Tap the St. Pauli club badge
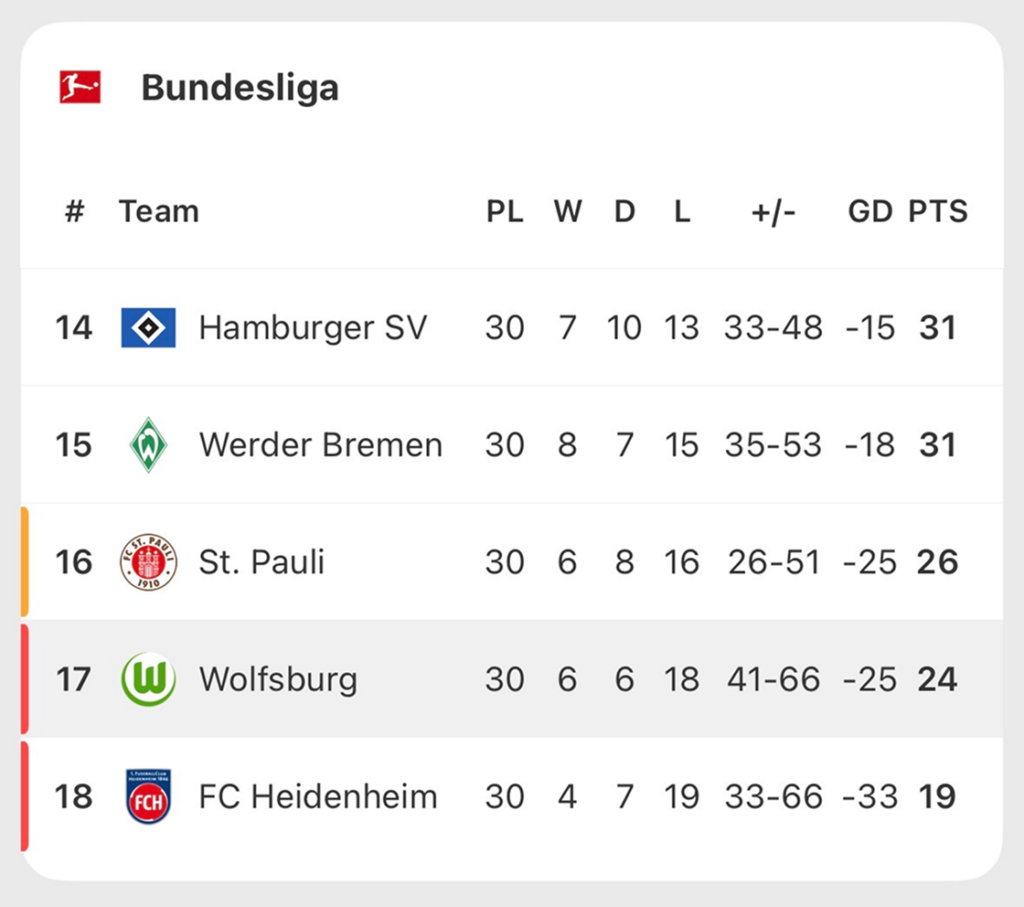The image size is (1024, 907). (x=148, y=562)
